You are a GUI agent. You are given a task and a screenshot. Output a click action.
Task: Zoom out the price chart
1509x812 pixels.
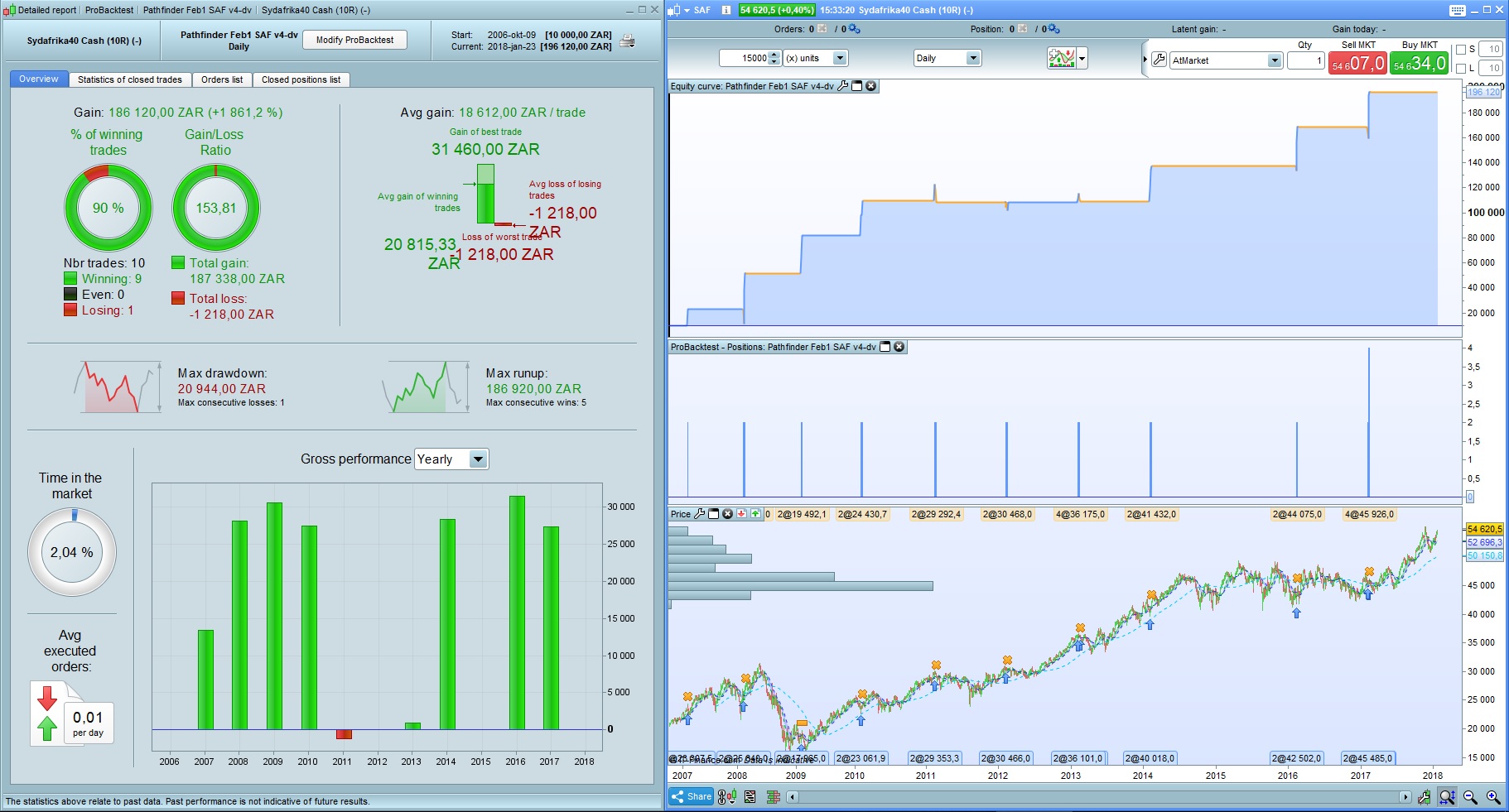[1470, 797]
